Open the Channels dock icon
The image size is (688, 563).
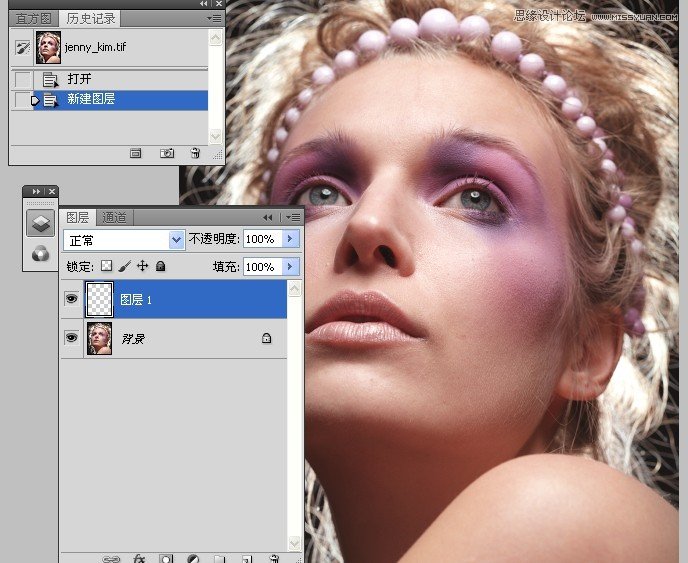click(x=40, y=253)
